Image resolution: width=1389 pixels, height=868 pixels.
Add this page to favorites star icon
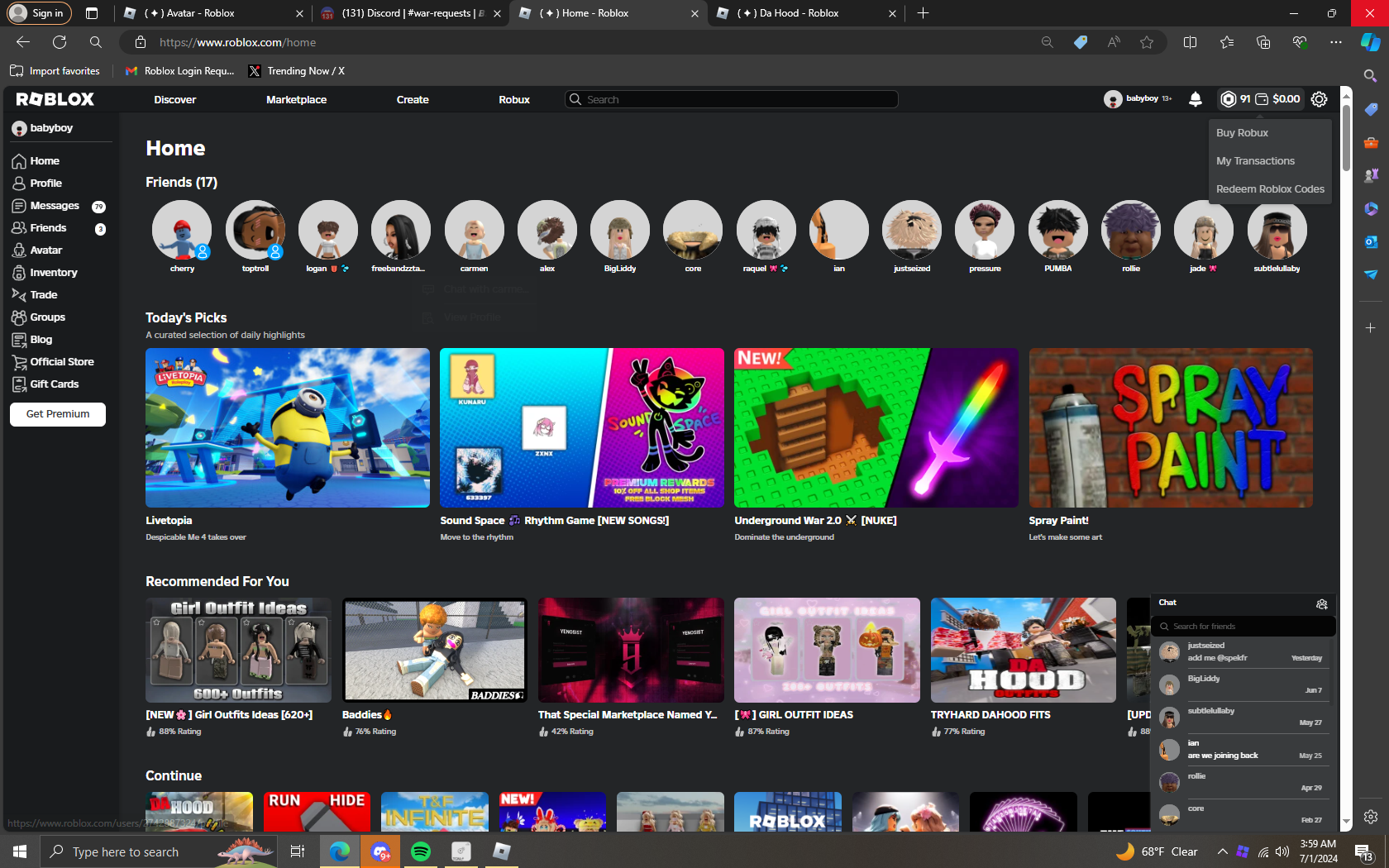pos(1147,42)
